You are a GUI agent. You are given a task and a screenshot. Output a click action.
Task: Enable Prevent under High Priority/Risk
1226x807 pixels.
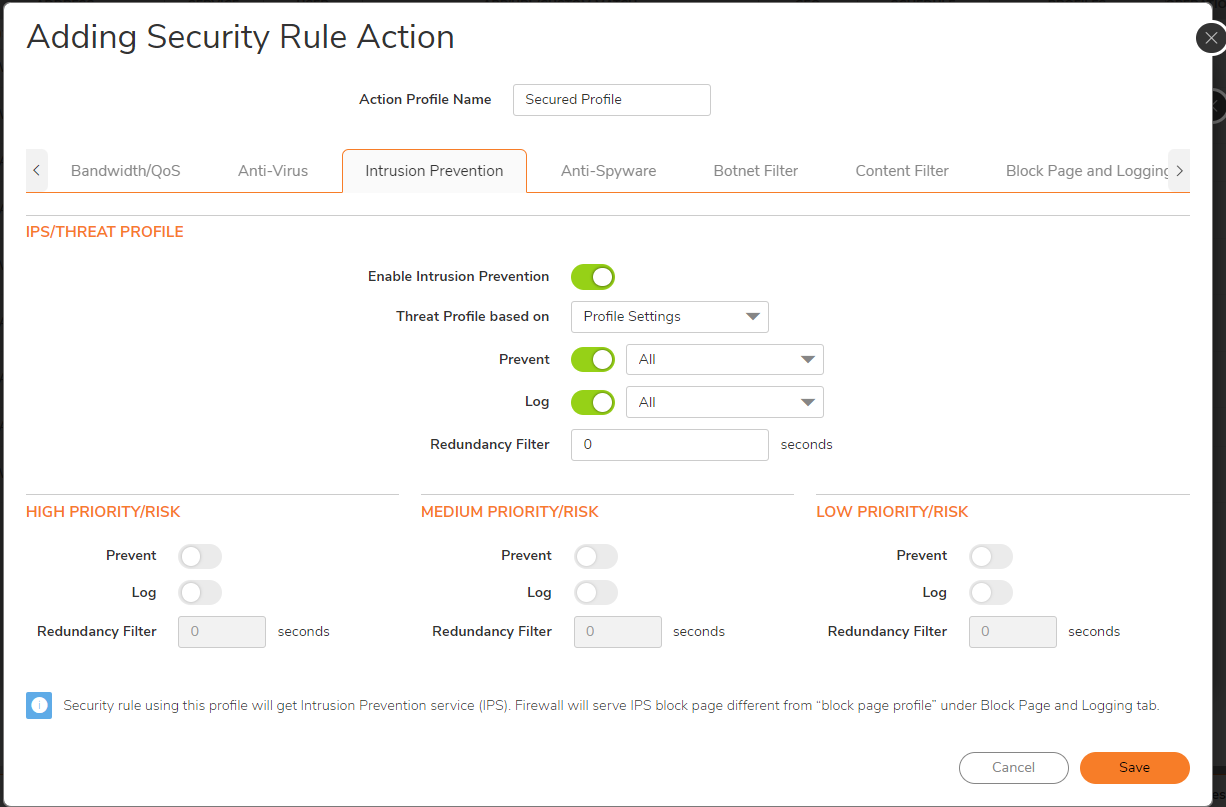click(x=199, y=556)
